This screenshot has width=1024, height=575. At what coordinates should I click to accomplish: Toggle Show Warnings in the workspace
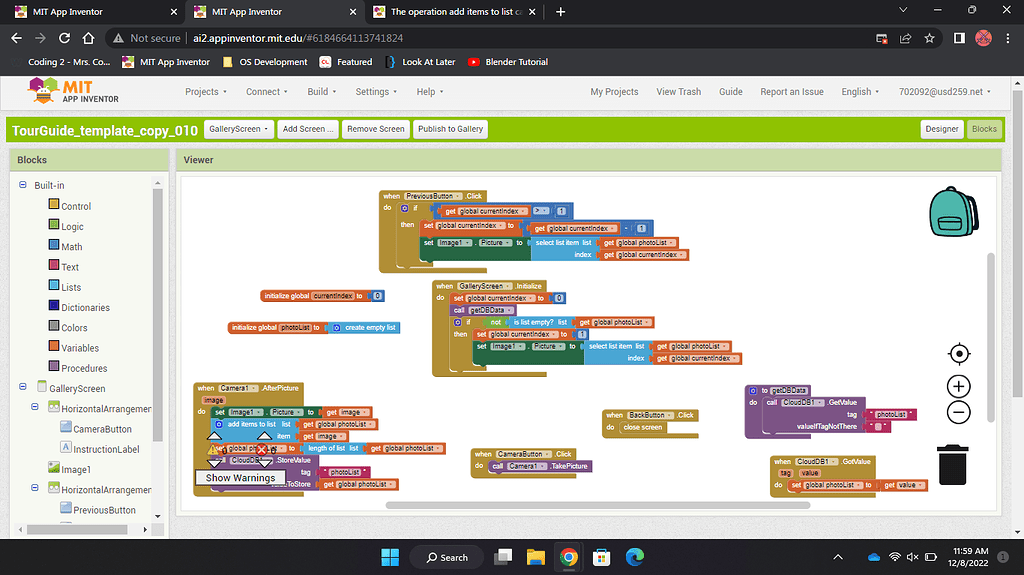[240, 478]
